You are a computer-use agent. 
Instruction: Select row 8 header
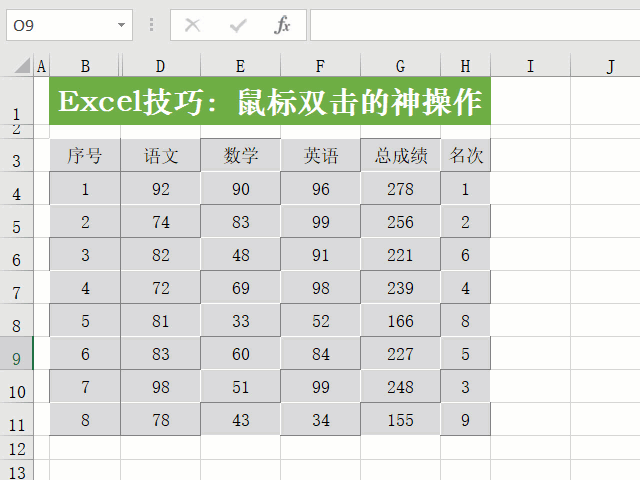(x=16, y=320)
